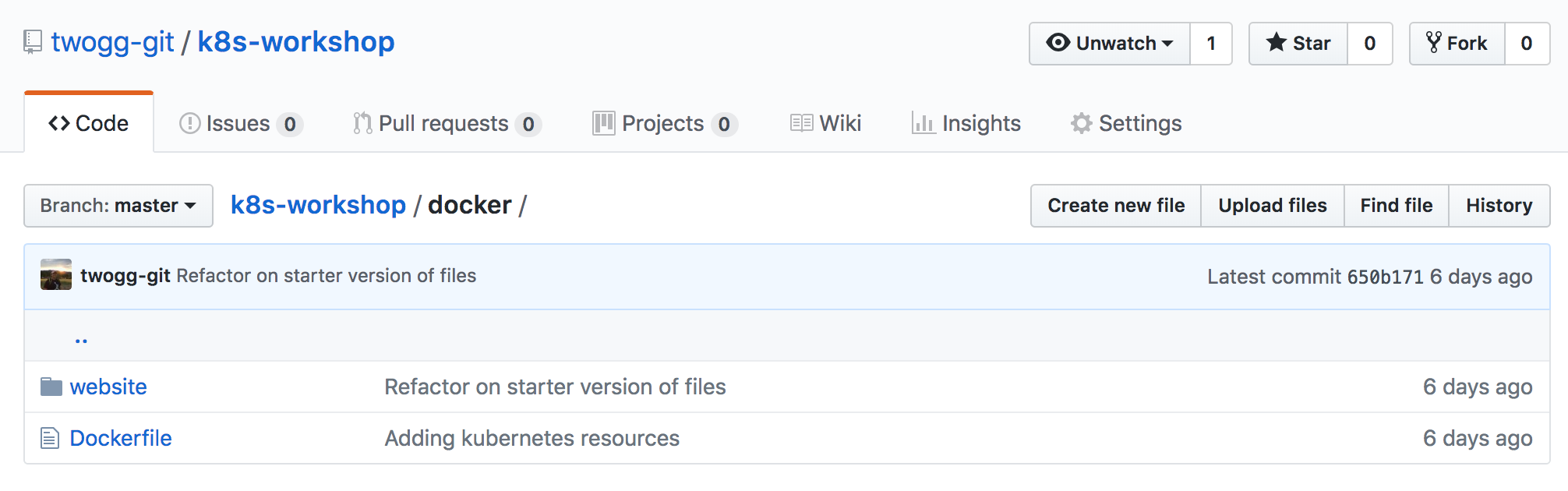
Task: Click the website folder icon
Action: pyautogui.click(x=51, y=387)
